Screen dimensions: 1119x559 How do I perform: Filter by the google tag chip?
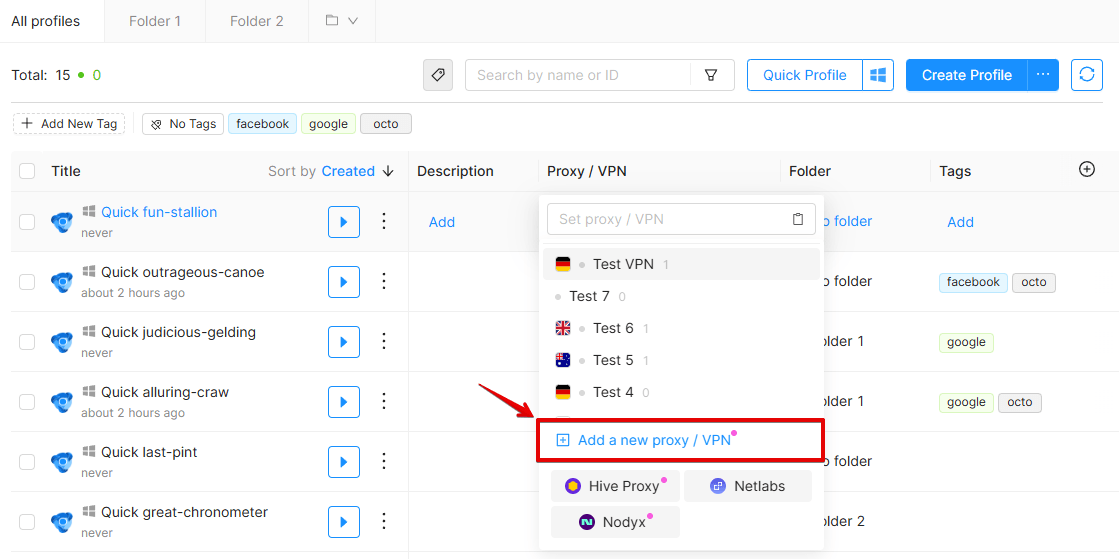pos(328,124)
